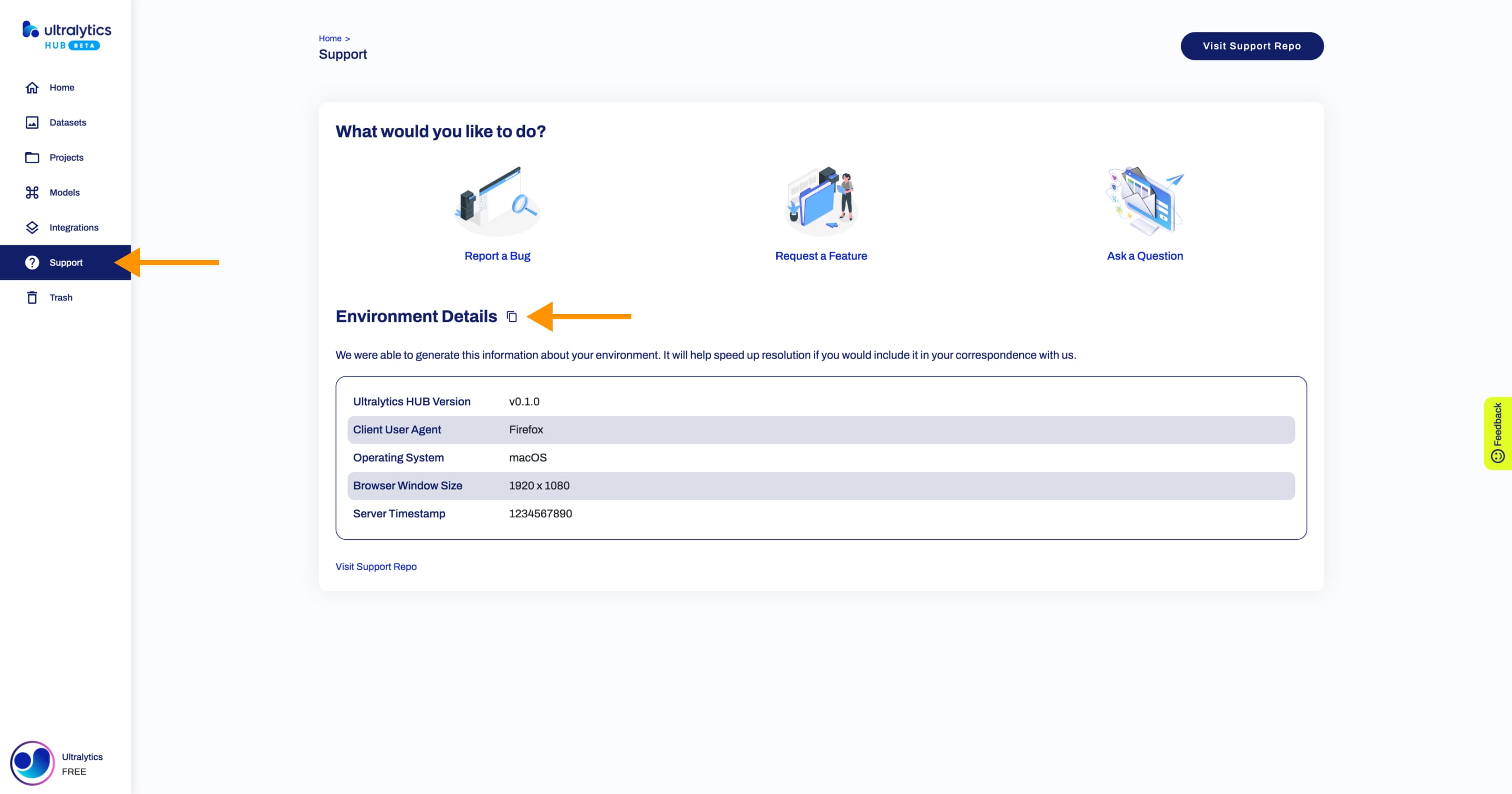Viewport: 1512px width, 794px height.
Task: Open the Ask a Question option
Action: 1145,255
